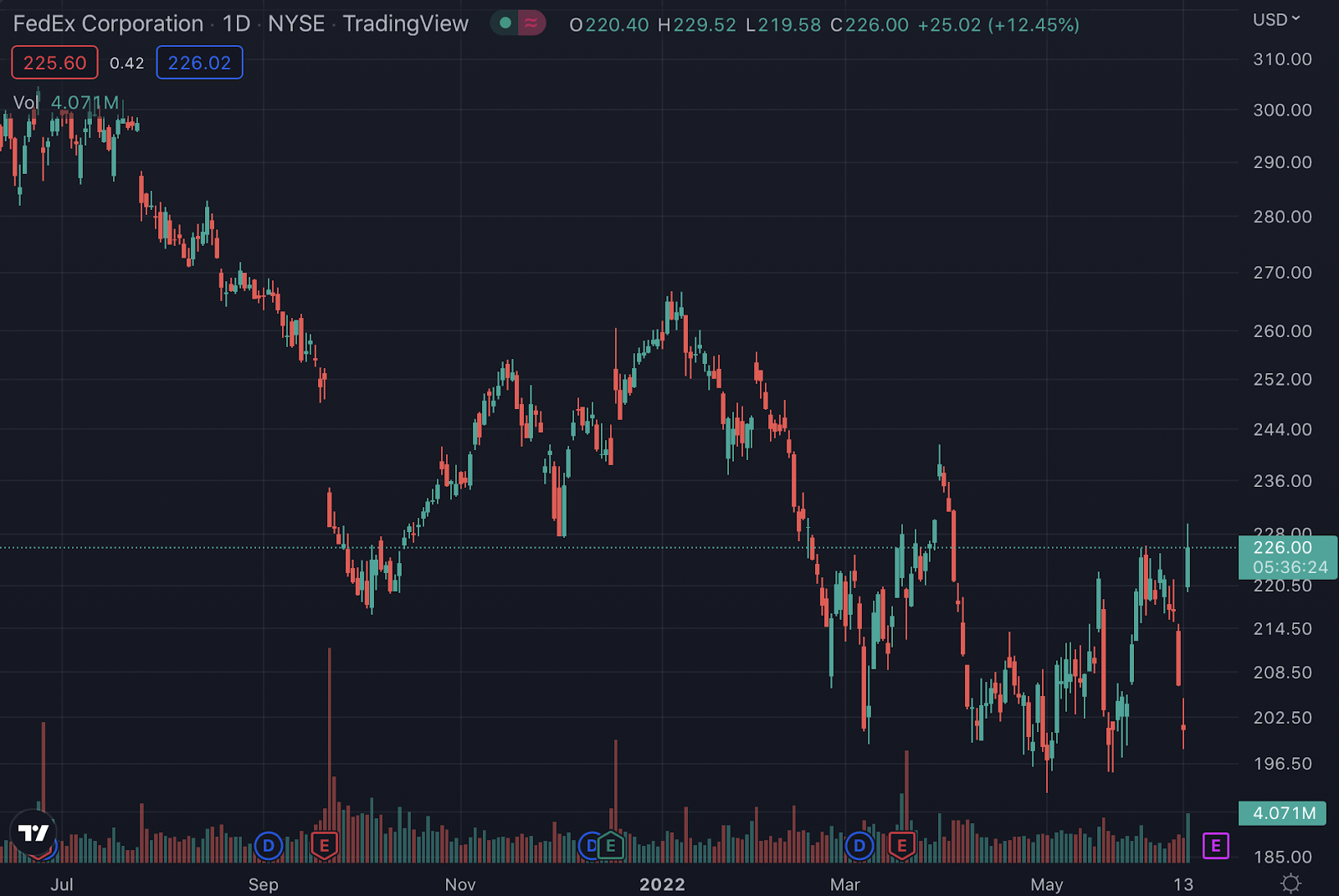The height and width of the screenshot is (896, 1339).
Task: Click the 13 date label on time axis
Action: [1183, 884]
